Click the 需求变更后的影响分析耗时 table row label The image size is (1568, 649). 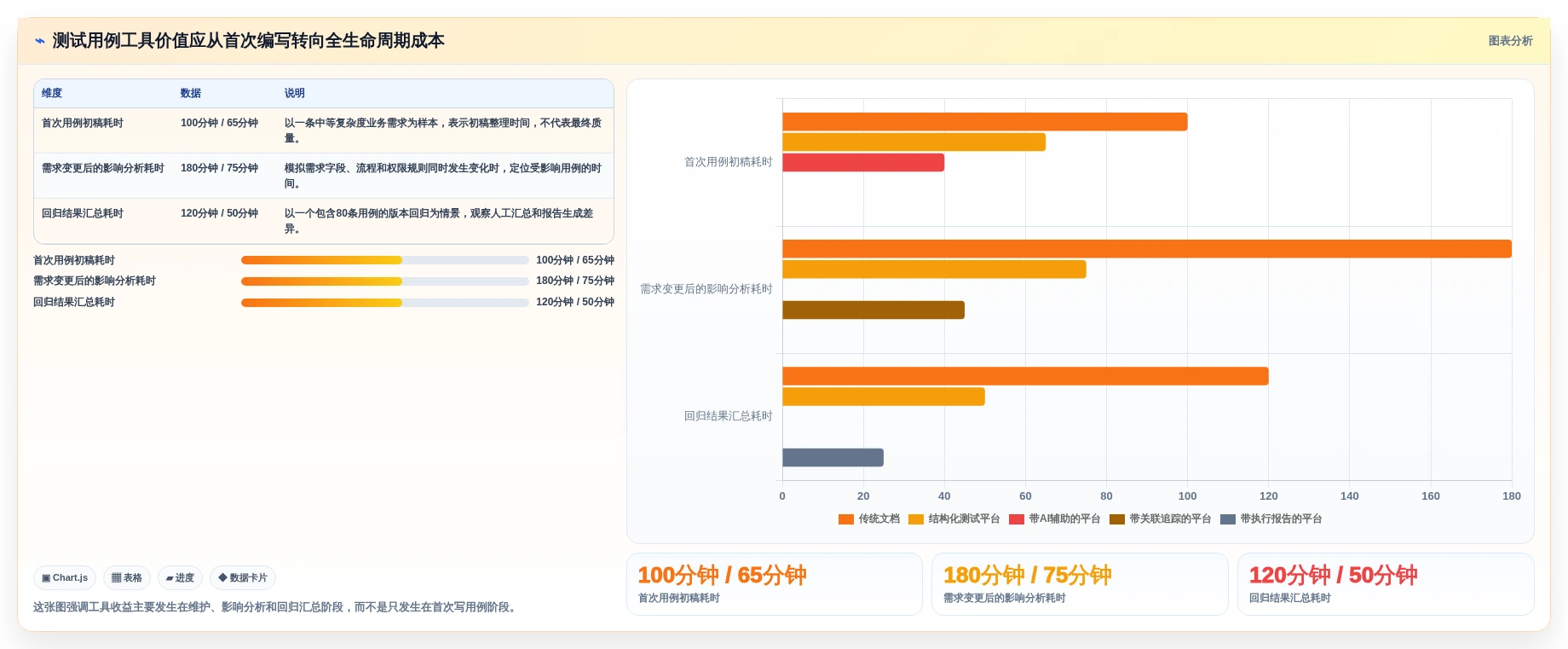(x=103, y=168)
